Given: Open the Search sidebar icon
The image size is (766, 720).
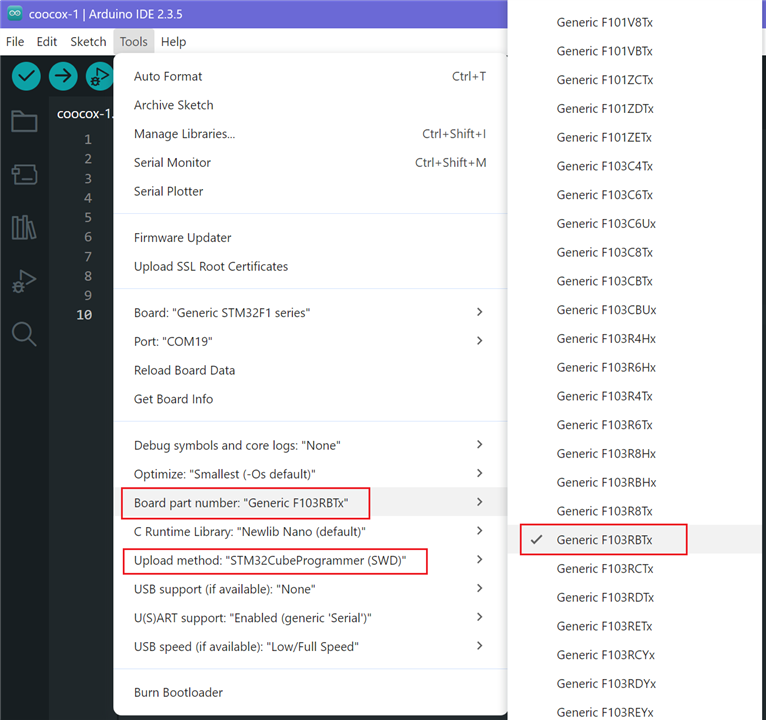Looking at the screenshot, I should (24, 334).
